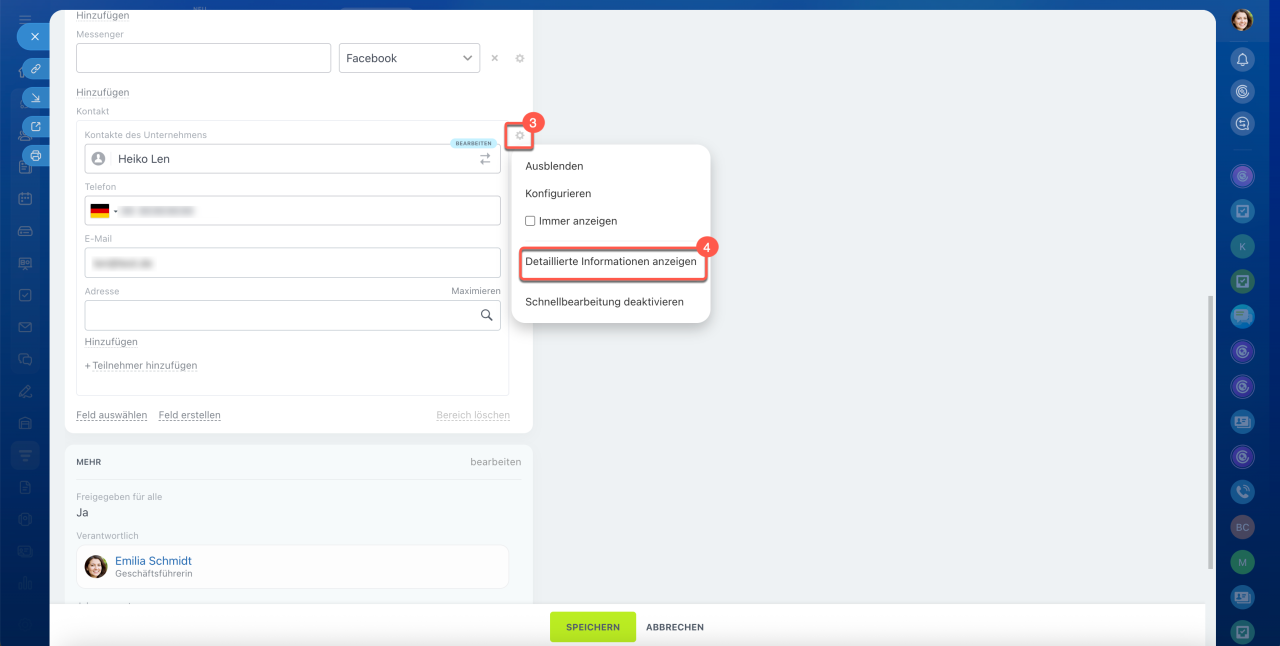Choose 'Schnellbearbeitung deaktivieren'
1280x646 pixels.
click(x=604, y=301)
